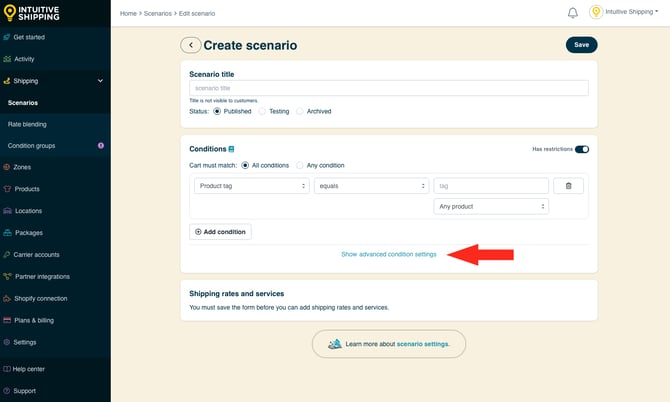Click the Home breadcrumb
The width and height of the screenshot is (670, 402).
tap(128, 14)
